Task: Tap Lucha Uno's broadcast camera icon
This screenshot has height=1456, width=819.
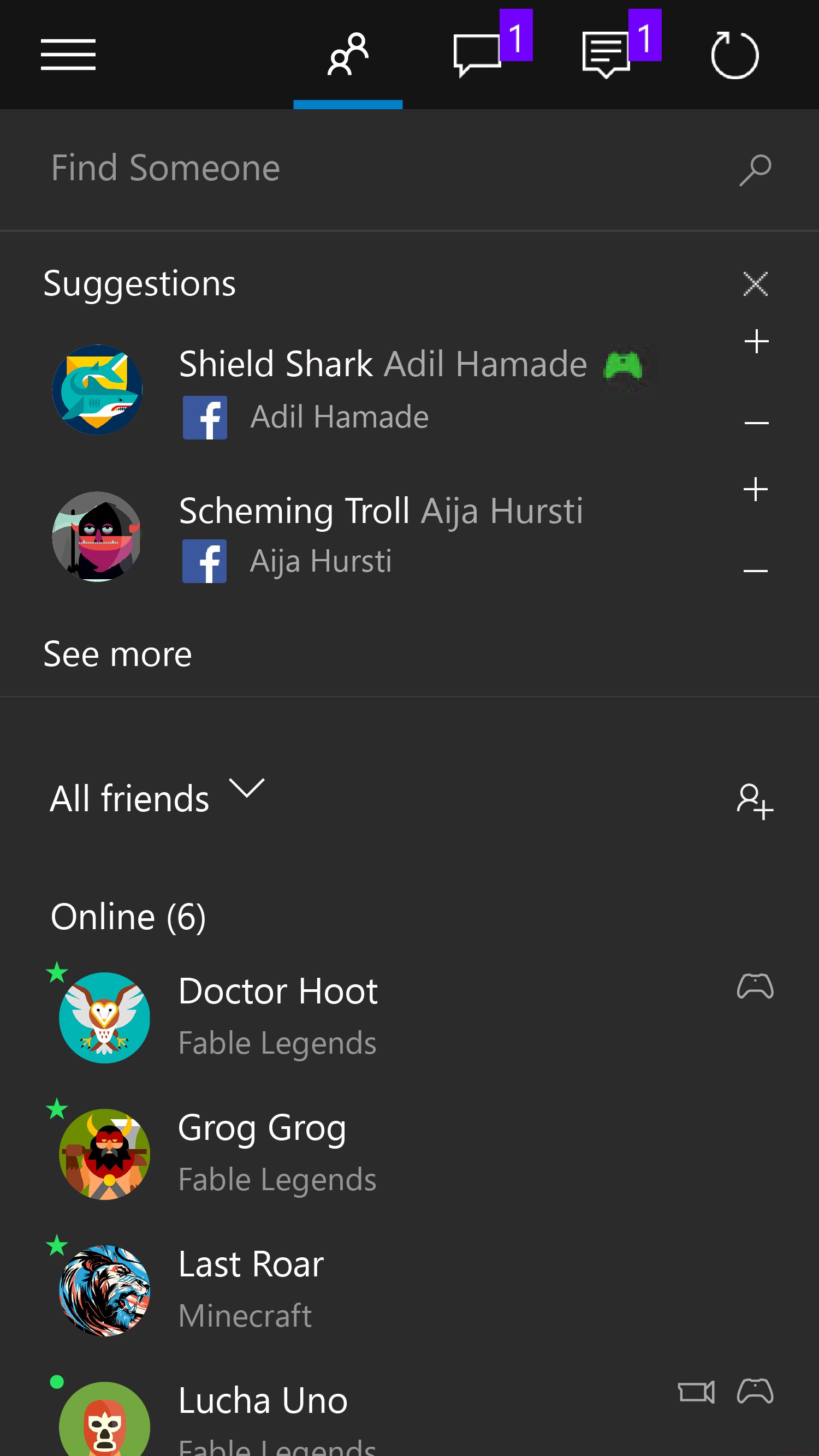Action: (x=696, y=1392)
